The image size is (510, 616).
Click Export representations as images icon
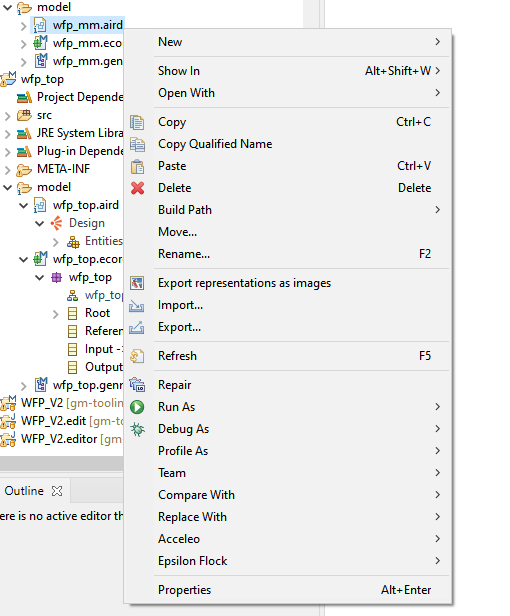tap(137, 283)
